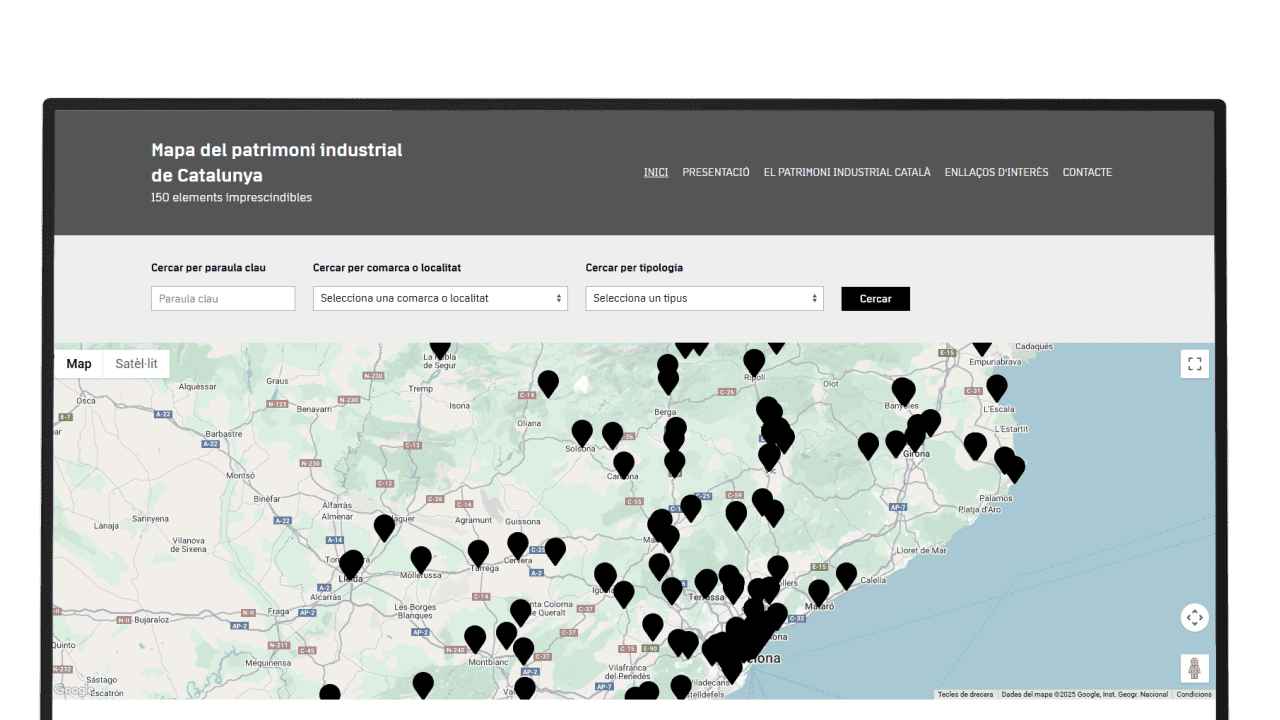Image resolution: width=1280 pixels, height=720 pixels.
Task: Switch map to Satèl·lit view
Action: [136, 364]
